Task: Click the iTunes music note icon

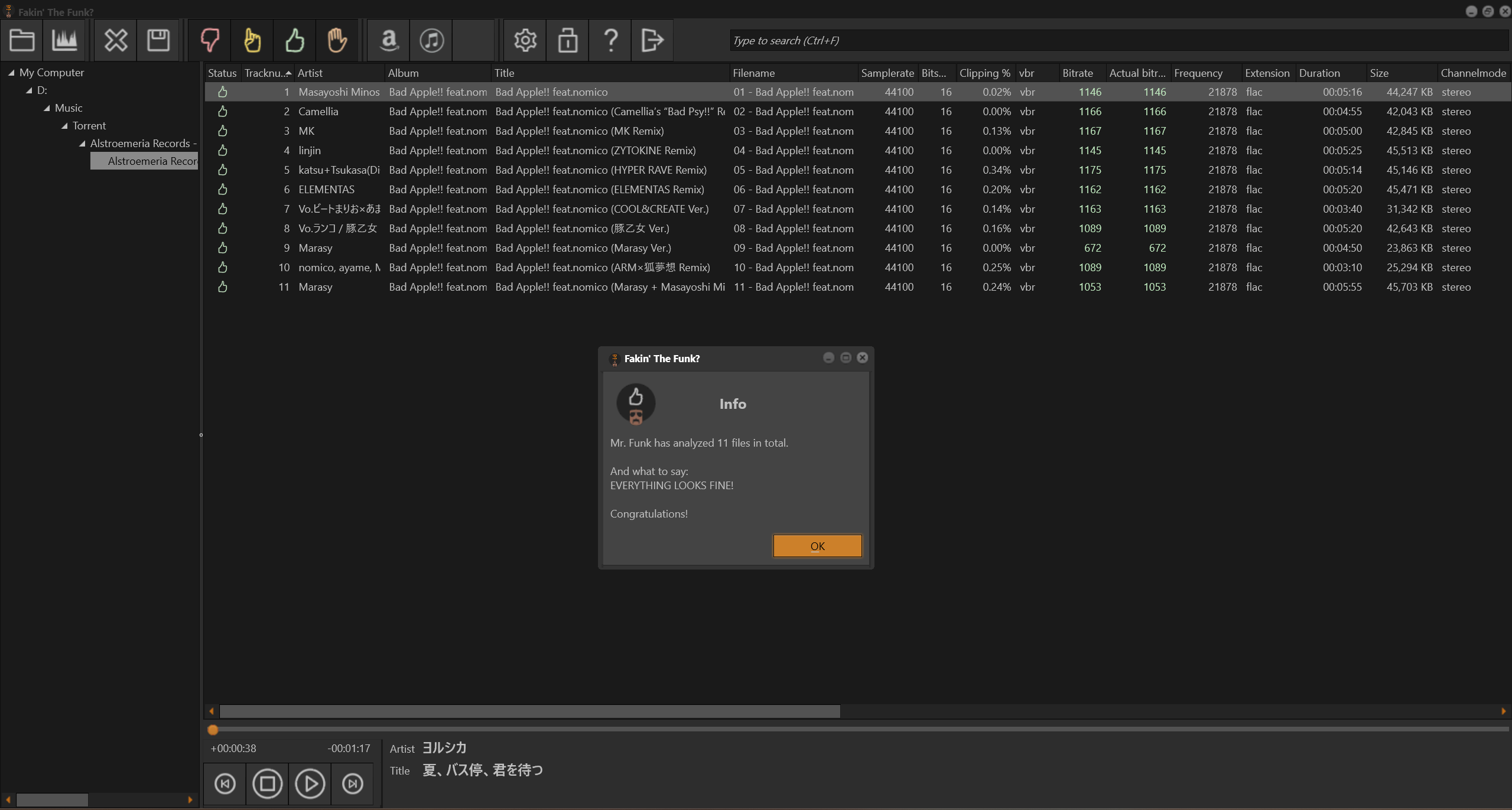Action: coord(431,40)
